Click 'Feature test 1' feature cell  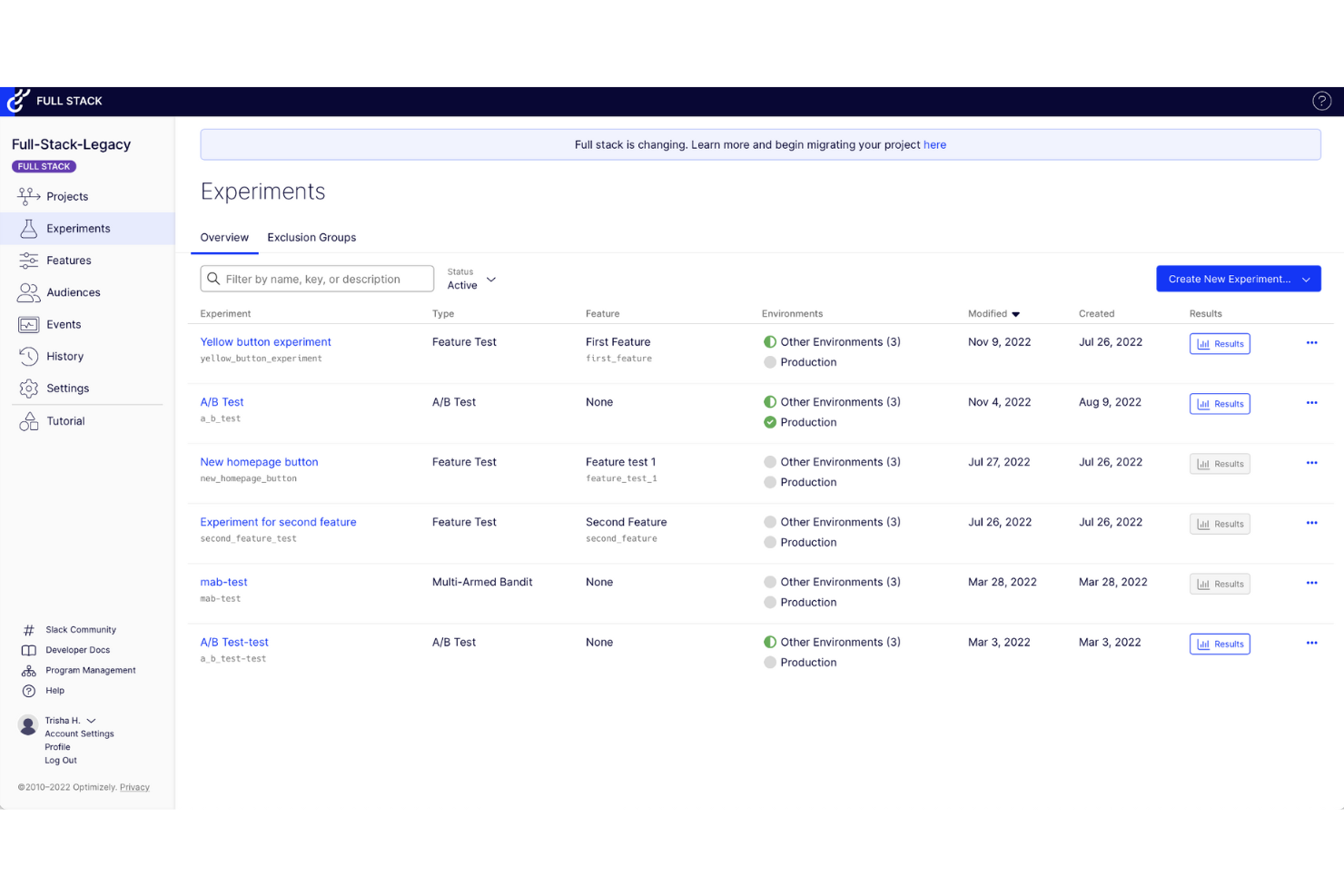click(620, 462)
